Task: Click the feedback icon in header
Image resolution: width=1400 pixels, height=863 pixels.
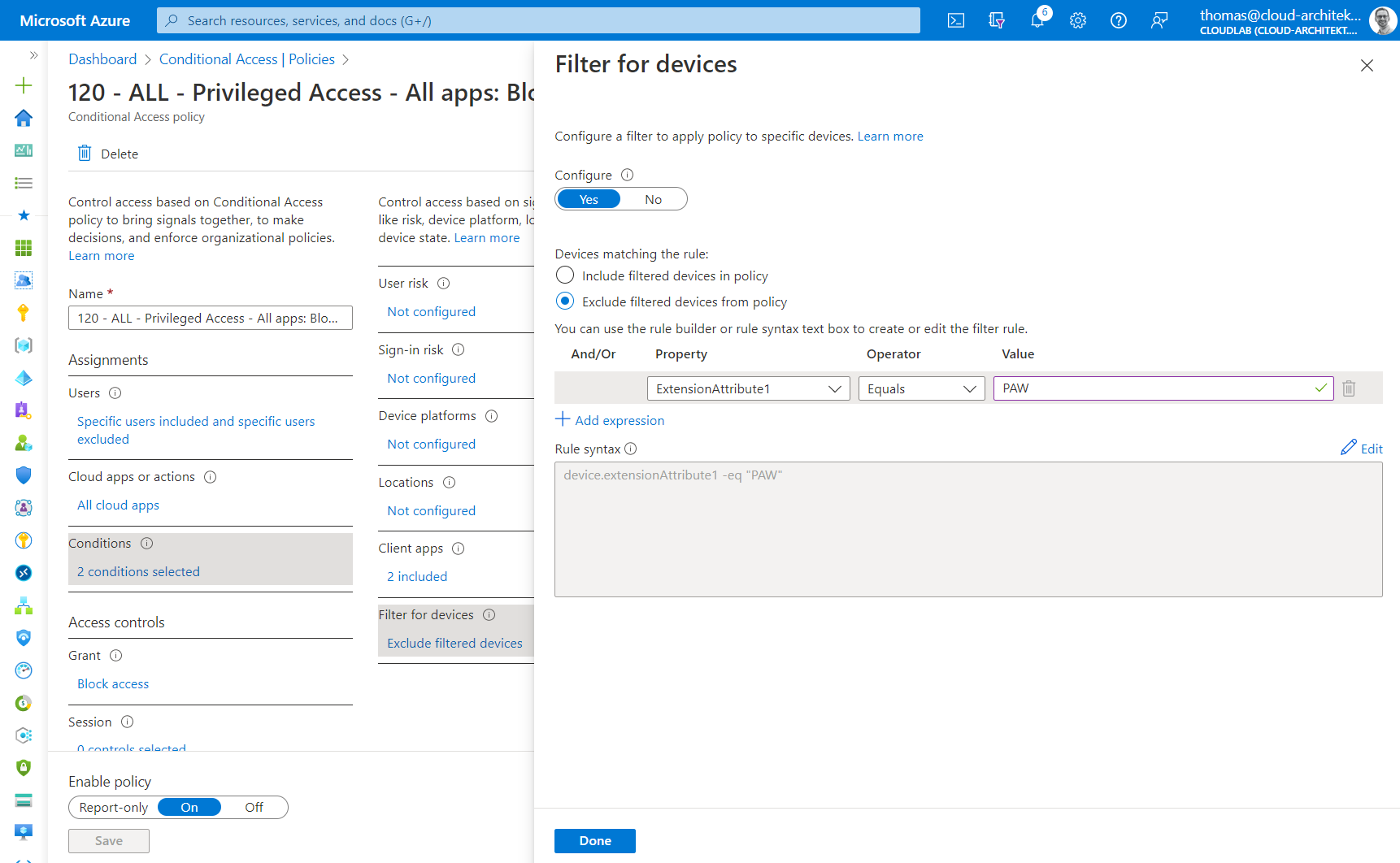Action: [1159, 20]
